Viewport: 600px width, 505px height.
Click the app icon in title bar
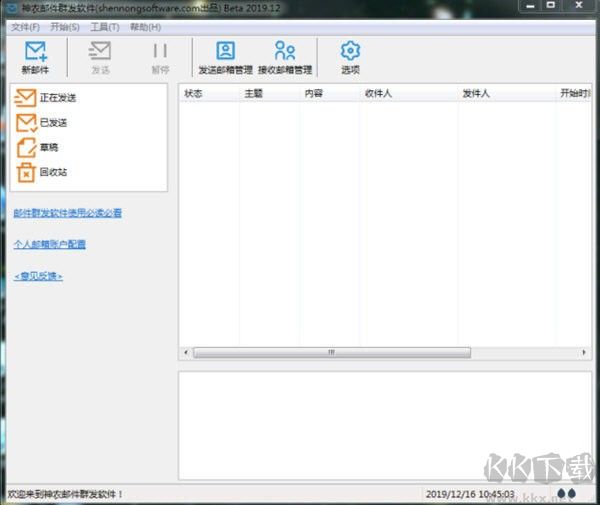point(13,8)
